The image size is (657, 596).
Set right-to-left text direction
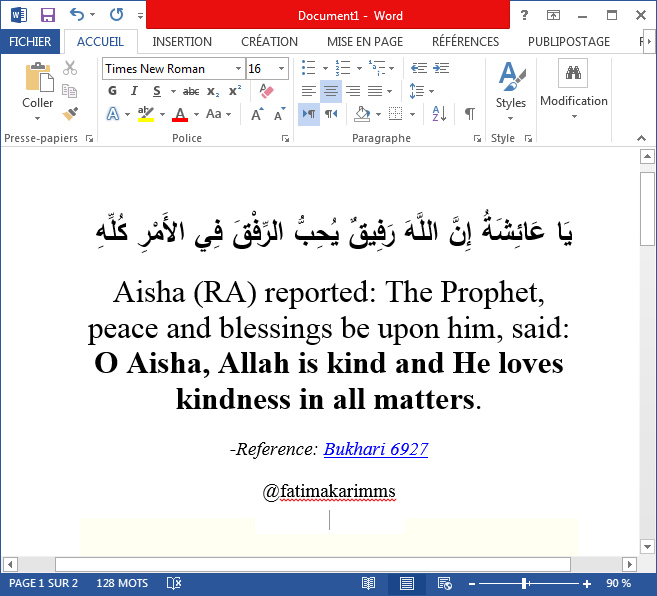tap(331, 114)
